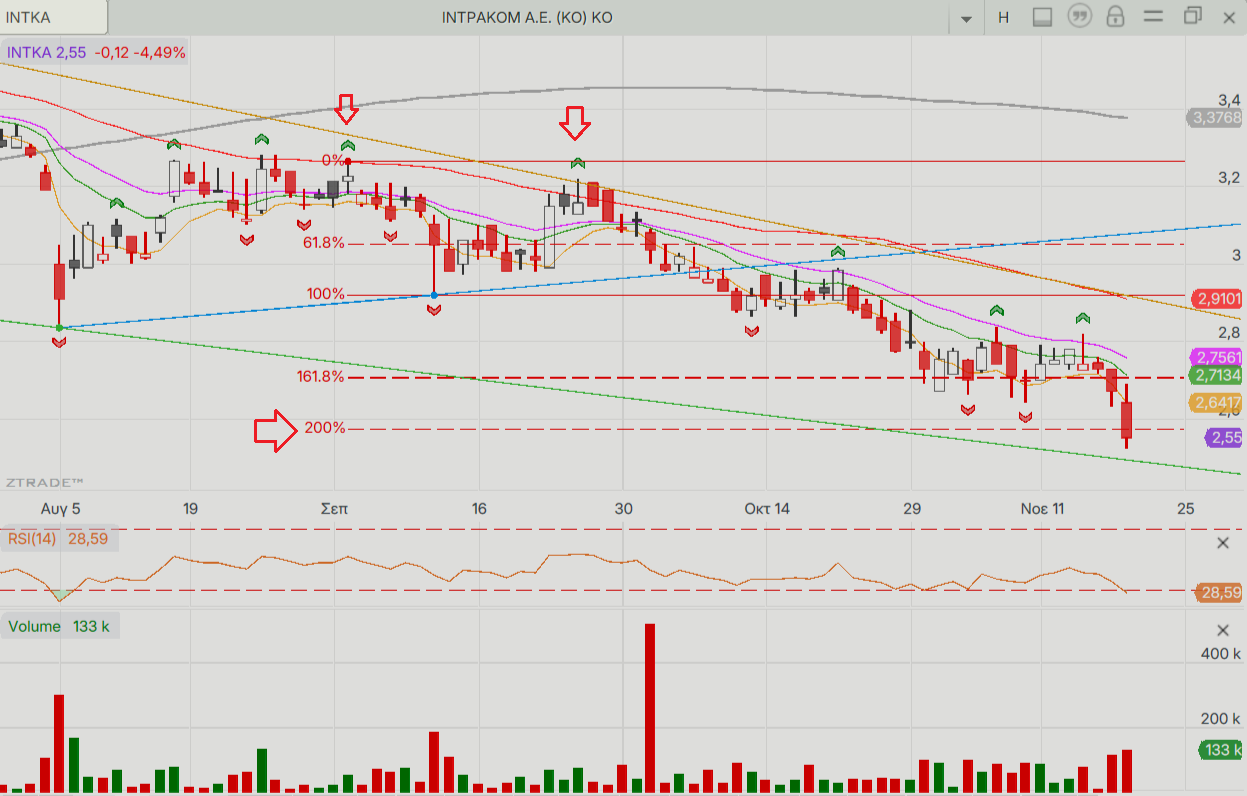Select the Fibonacci 200% level label

click(325, 428)
